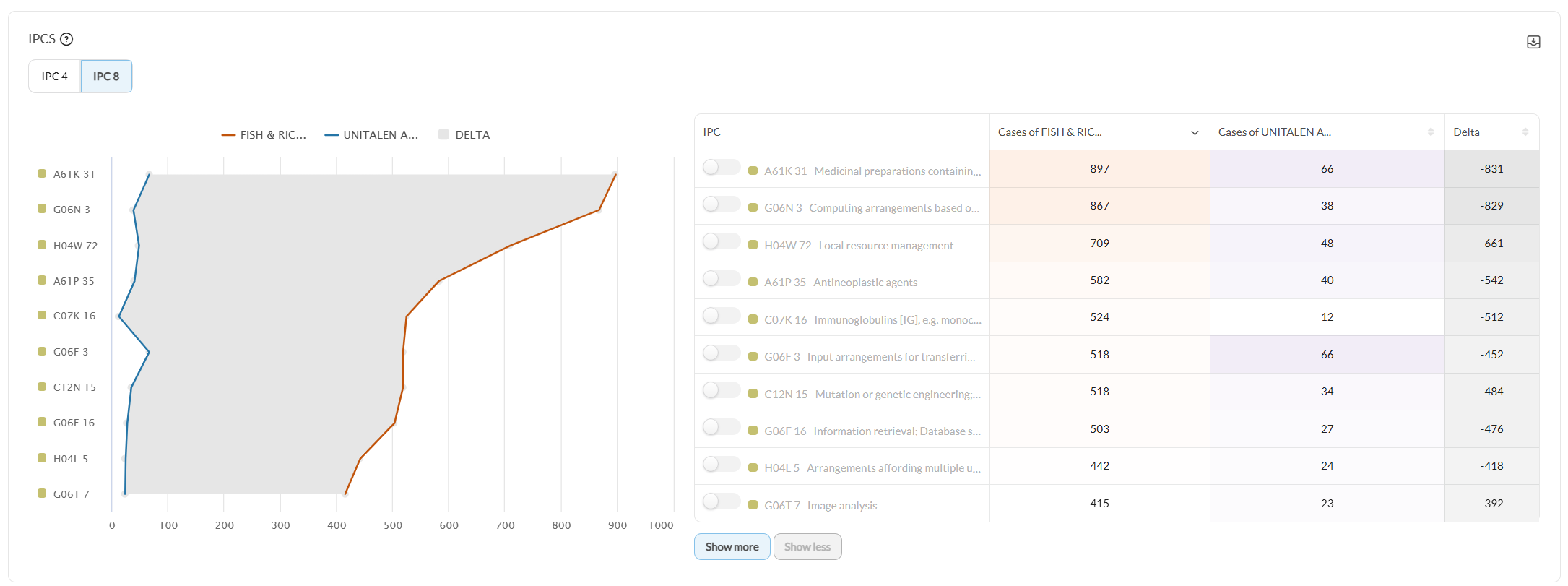Click the C07K 16 chart axis label
Image resolution: width=1568 pixels, height=586 pixels.
click(74, 316)
